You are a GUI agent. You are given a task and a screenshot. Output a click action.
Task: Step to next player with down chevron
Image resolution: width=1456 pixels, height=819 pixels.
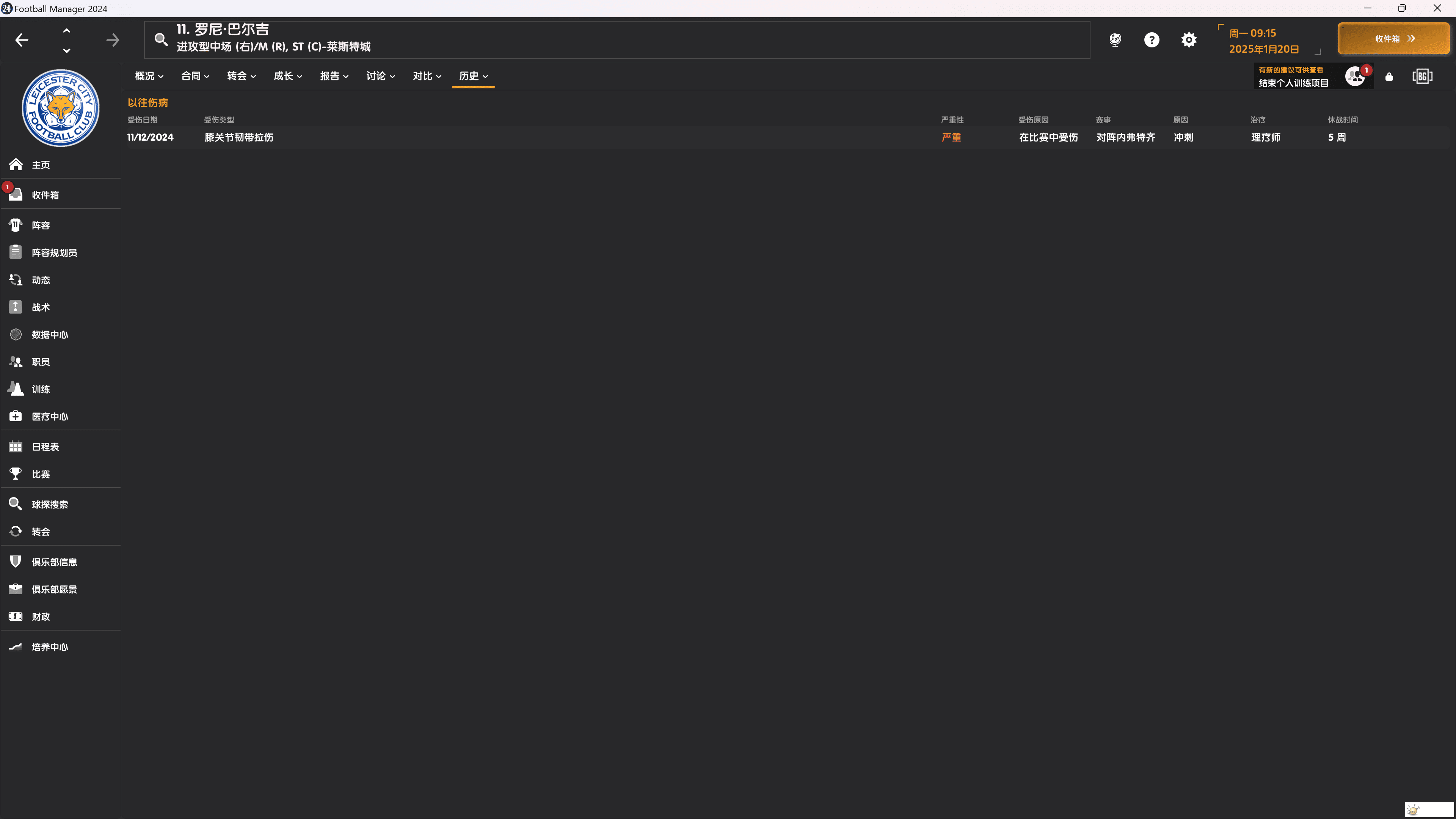(x=67, y=50)
